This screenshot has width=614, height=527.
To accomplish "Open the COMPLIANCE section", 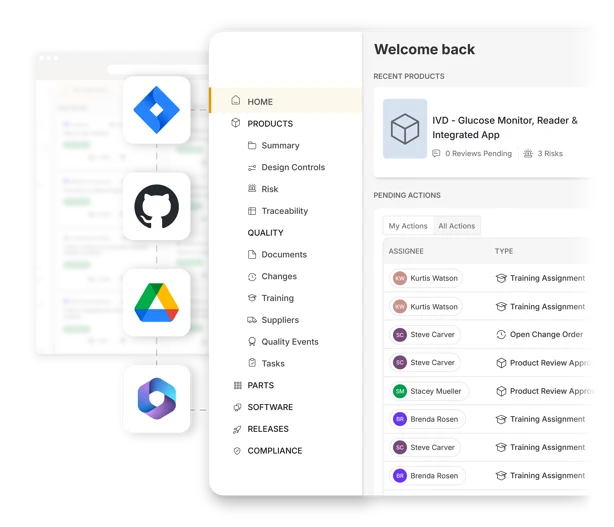I will [x=274, y=451].
